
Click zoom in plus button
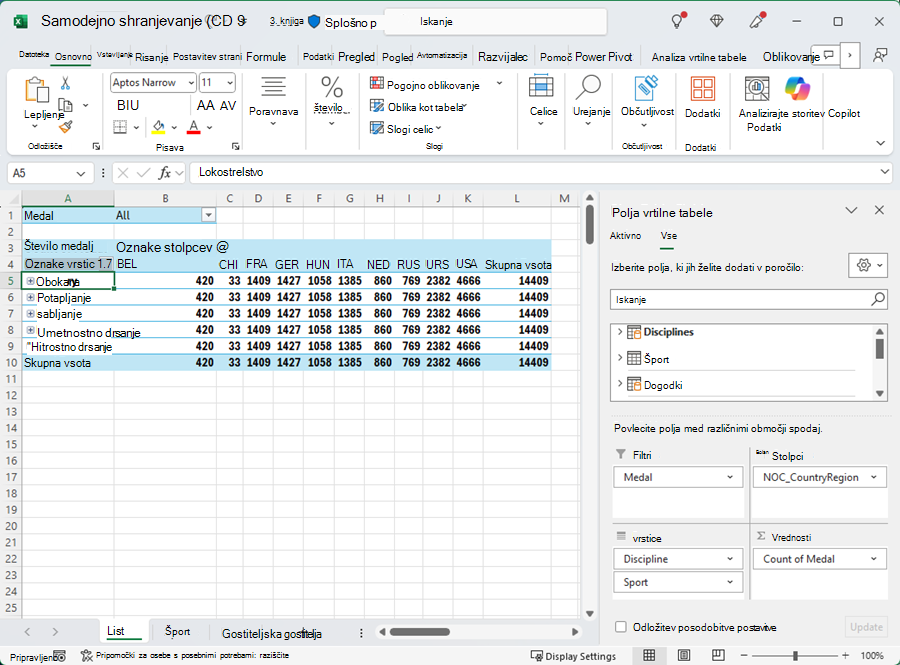(845, 655)
